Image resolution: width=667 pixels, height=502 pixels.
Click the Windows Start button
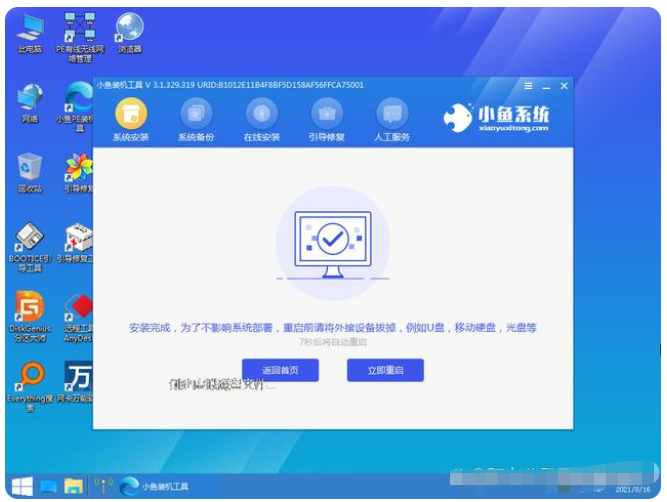(x=20, y=486)
